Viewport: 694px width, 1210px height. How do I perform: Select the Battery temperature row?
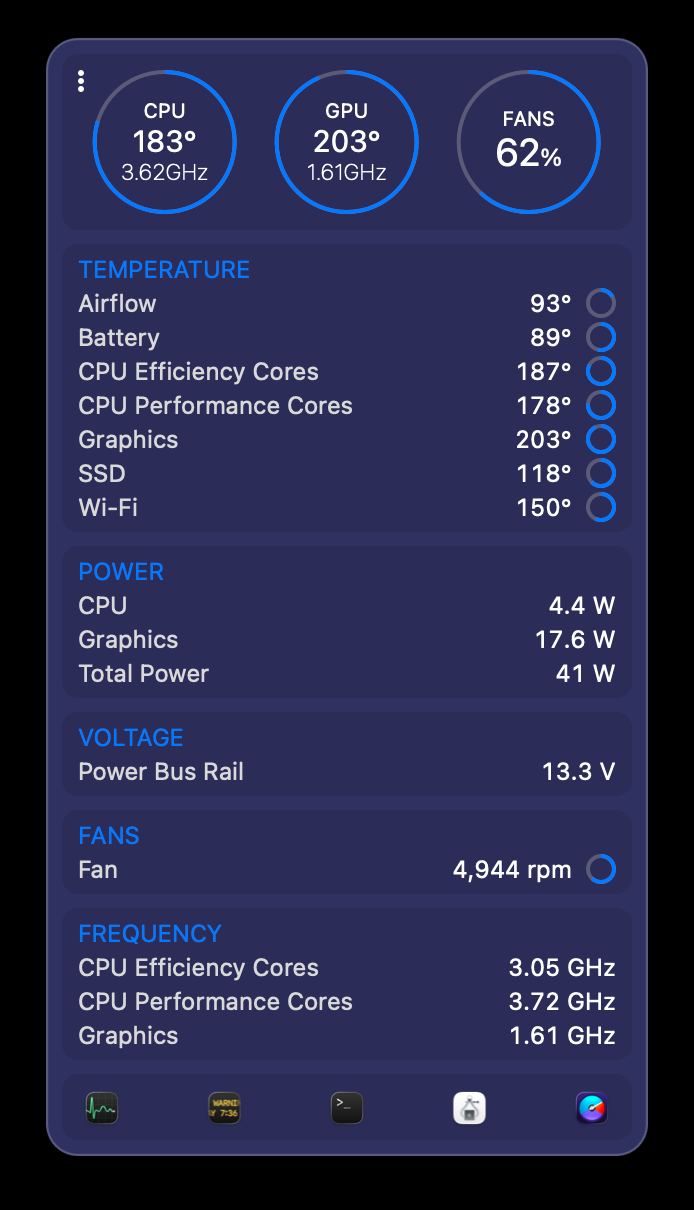coord(346,338)
